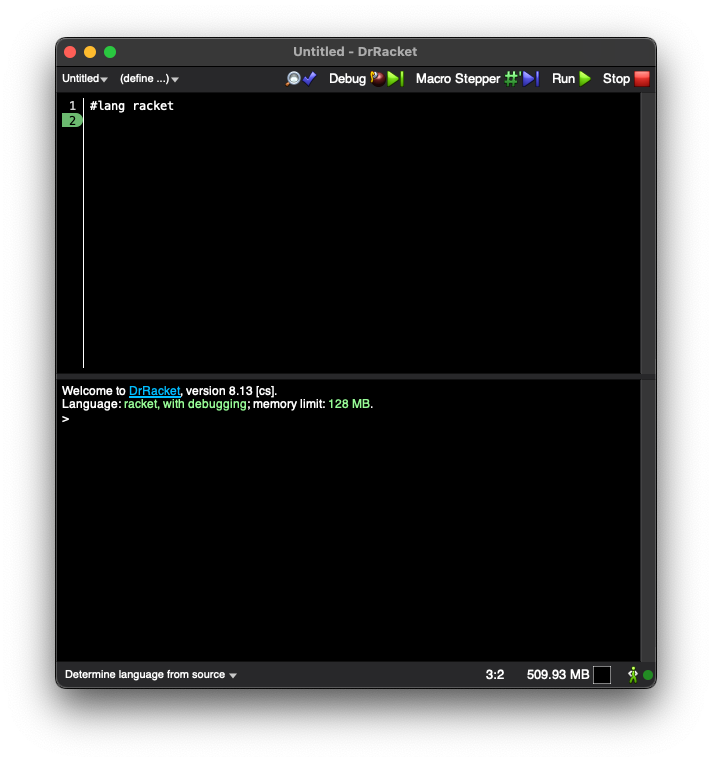Open Determine language from source menu

(x=150, y=675)
